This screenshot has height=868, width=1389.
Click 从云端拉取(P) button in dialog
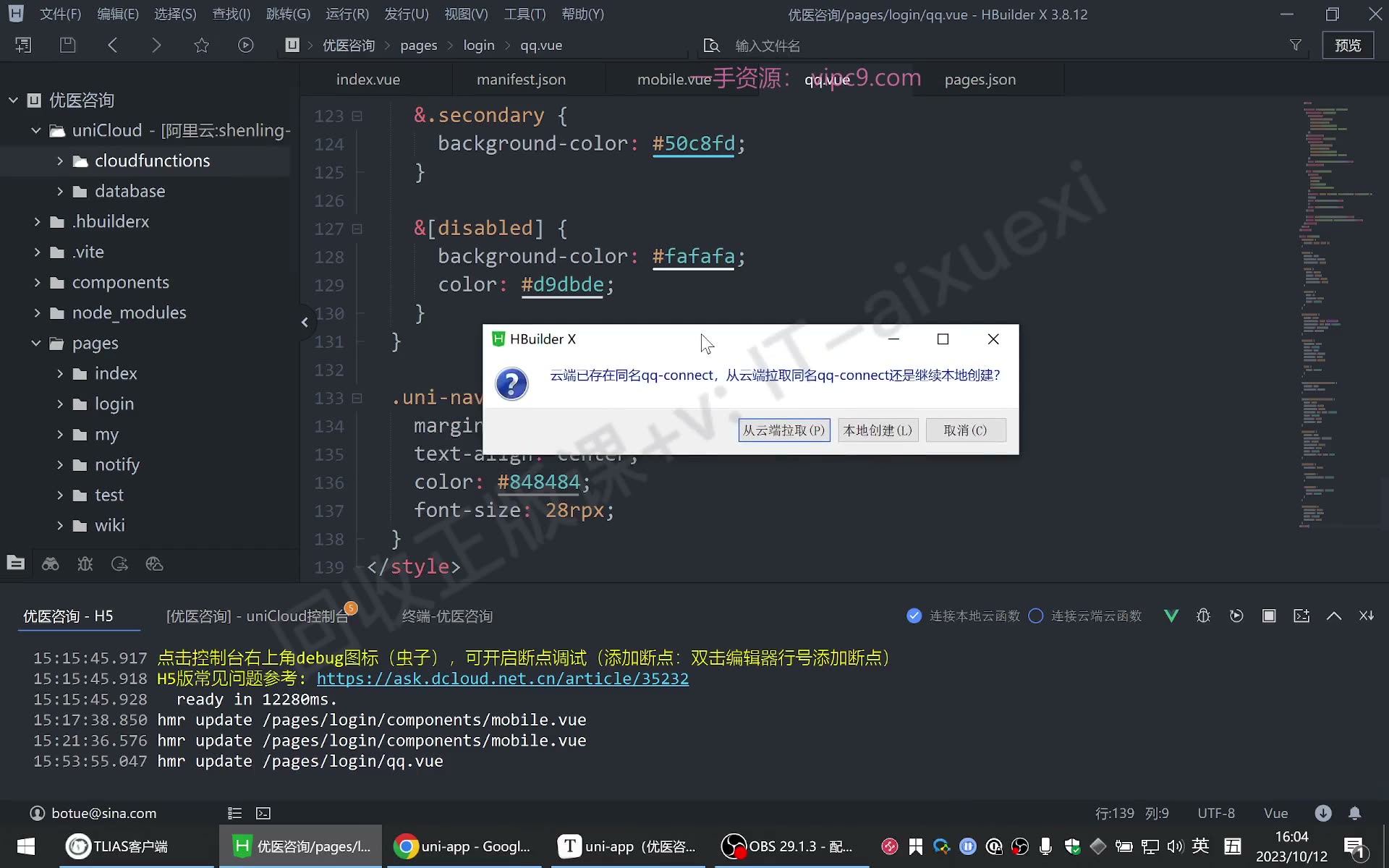click(x=784, y=430)
